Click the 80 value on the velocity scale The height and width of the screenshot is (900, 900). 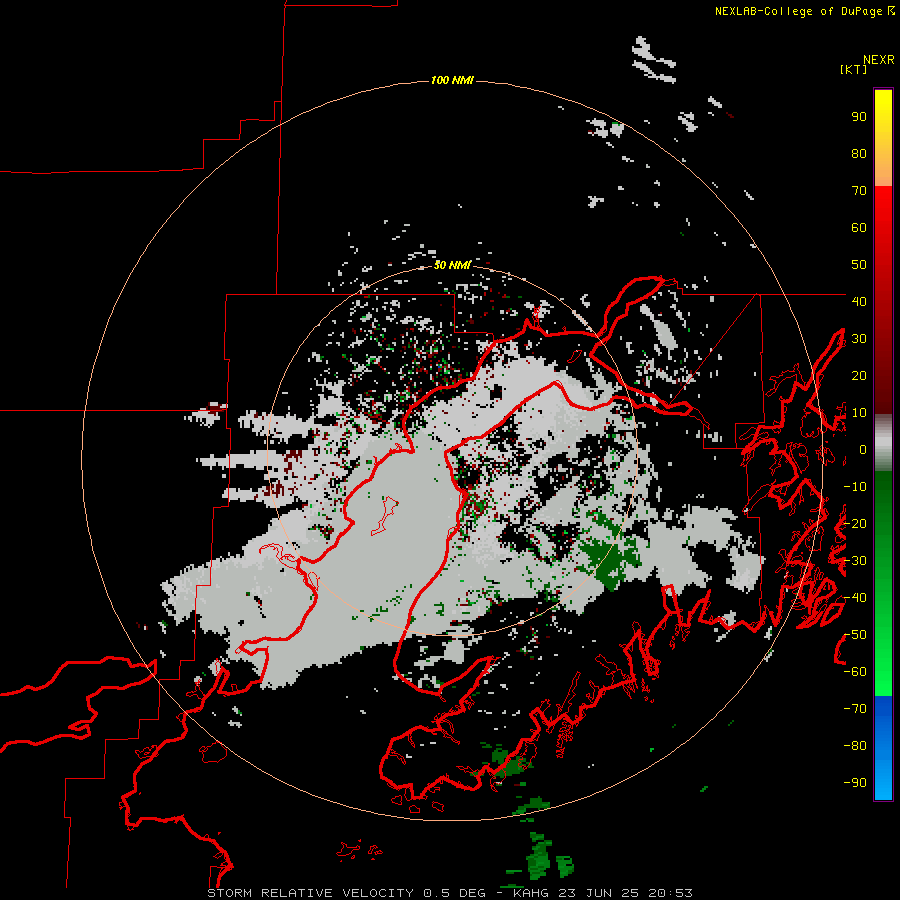(859, 154)
